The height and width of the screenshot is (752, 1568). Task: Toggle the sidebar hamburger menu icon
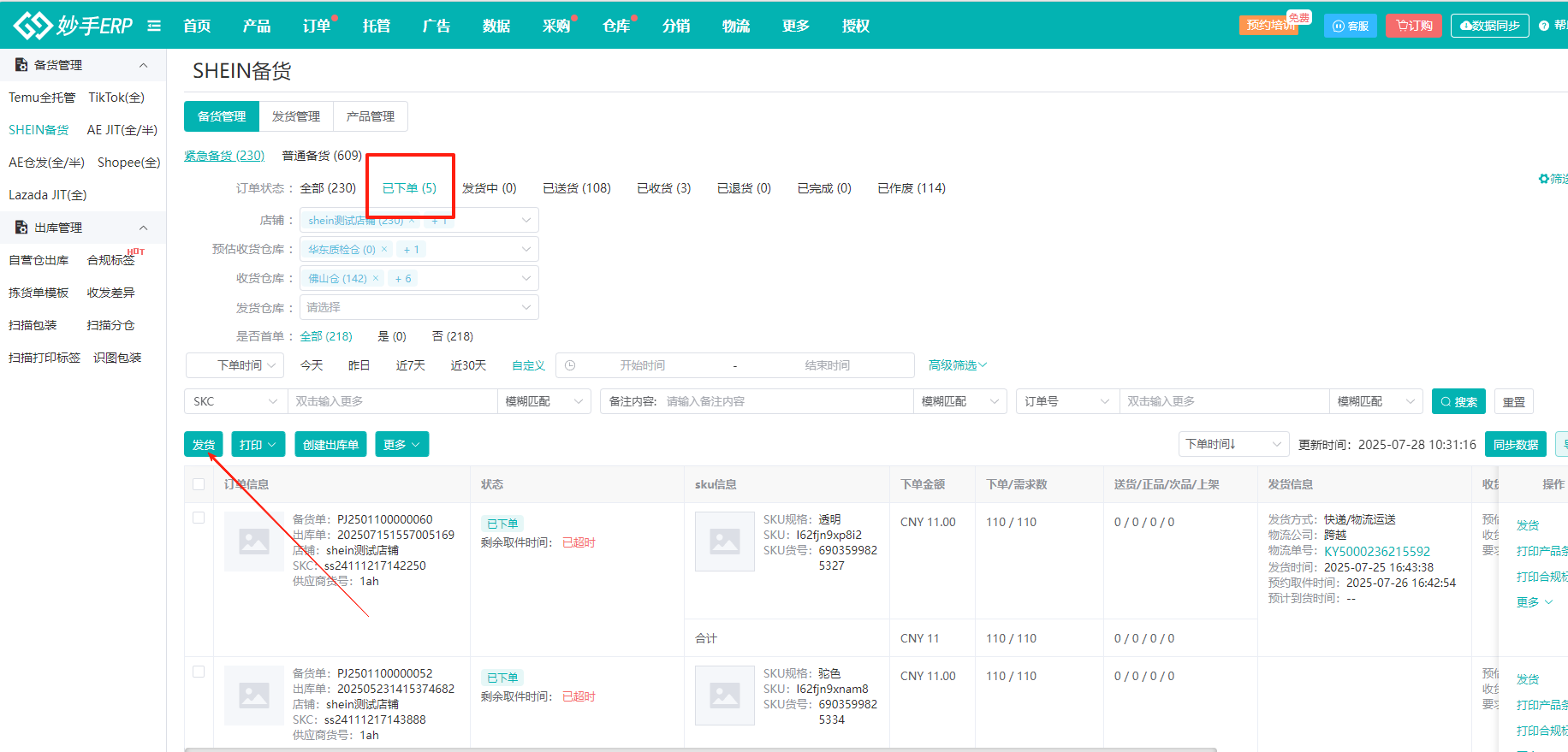[x=154, y=26]
